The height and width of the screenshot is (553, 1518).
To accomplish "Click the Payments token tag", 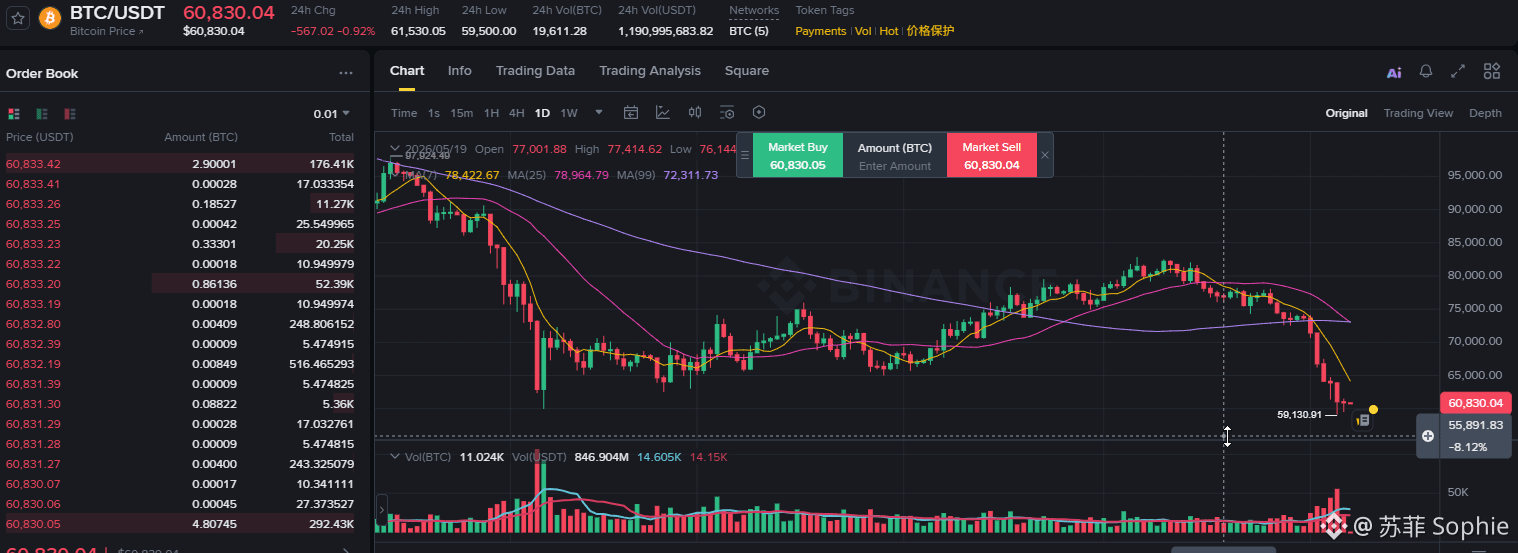I will coord(821,31).
